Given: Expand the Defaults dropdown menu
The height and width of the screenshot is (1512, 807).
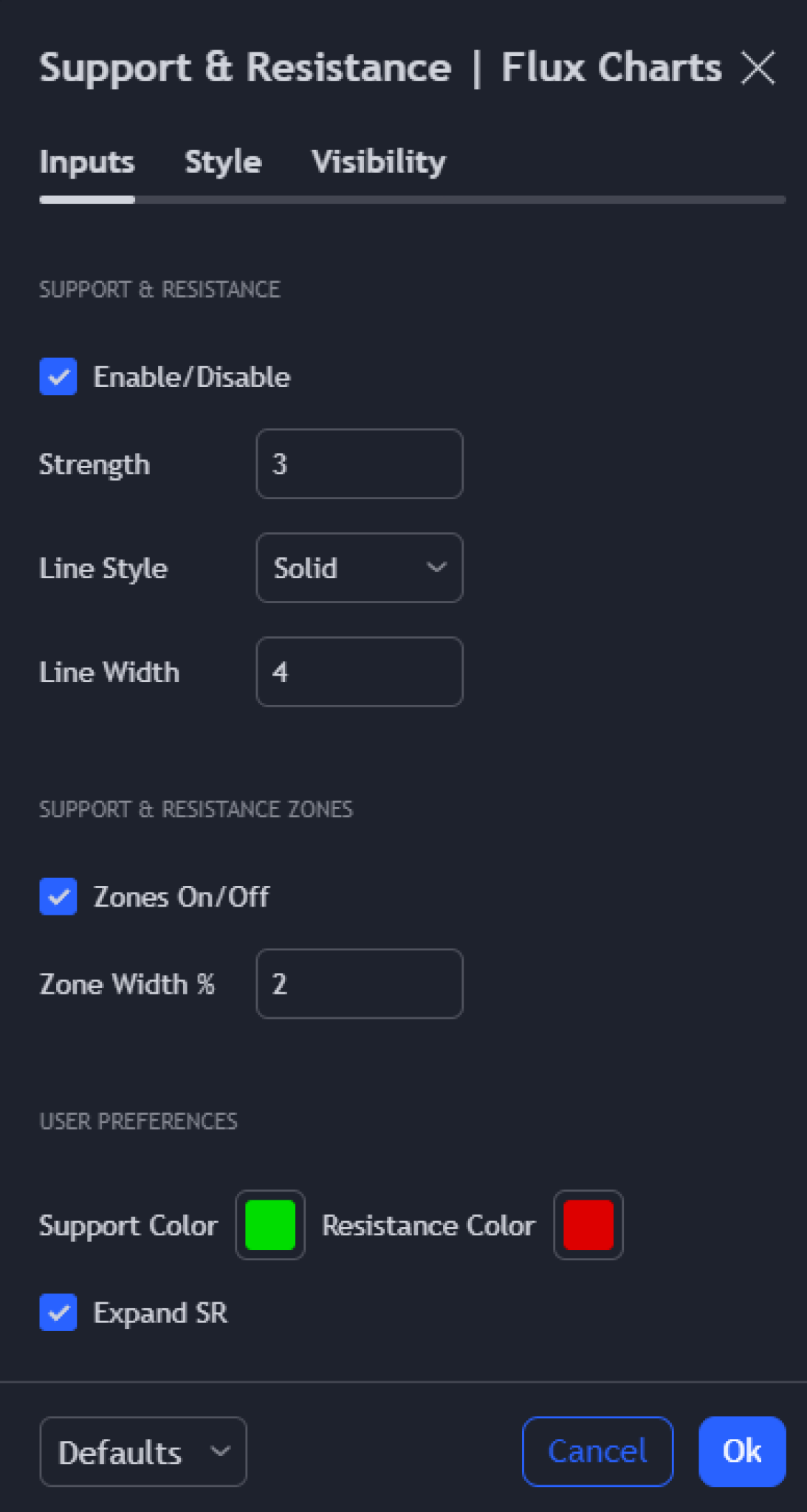Looking at the screenshot, I should tap(143, 1451).
